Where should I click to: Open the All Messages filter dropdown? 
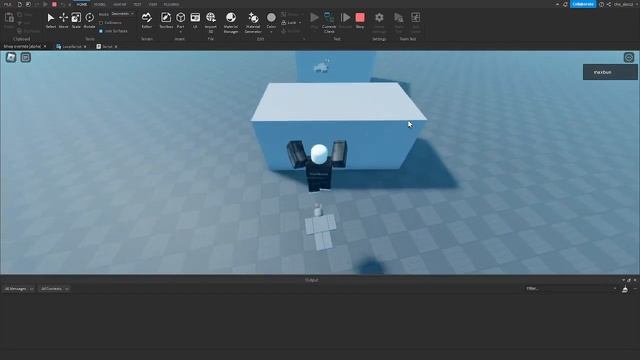19,289
